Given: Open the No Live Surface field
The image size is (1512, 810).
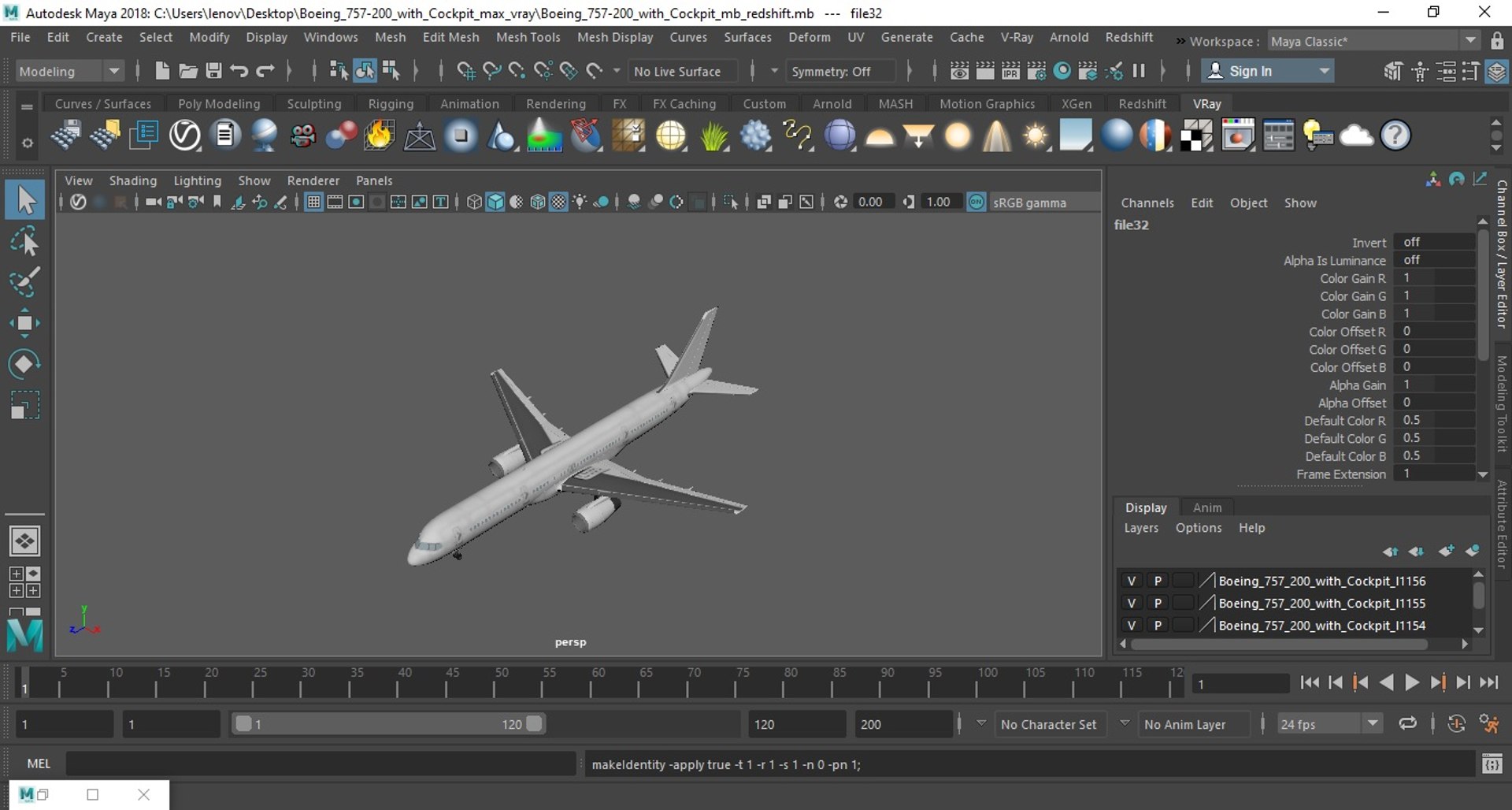Looking at the screenshot, I should 683,71.
